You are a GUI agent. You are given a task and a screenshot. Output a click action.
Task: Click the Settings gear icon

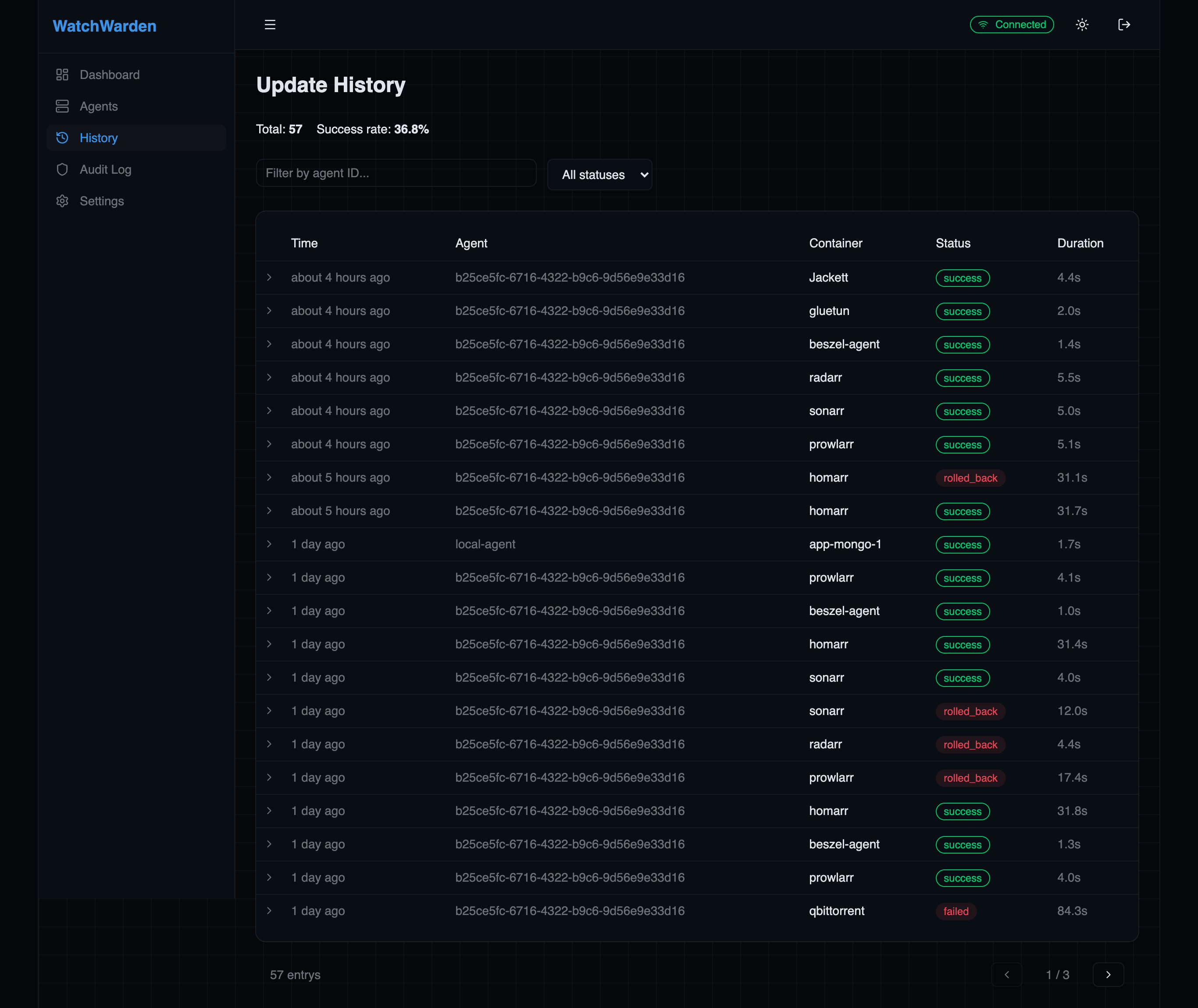click(x=62, y=201)
